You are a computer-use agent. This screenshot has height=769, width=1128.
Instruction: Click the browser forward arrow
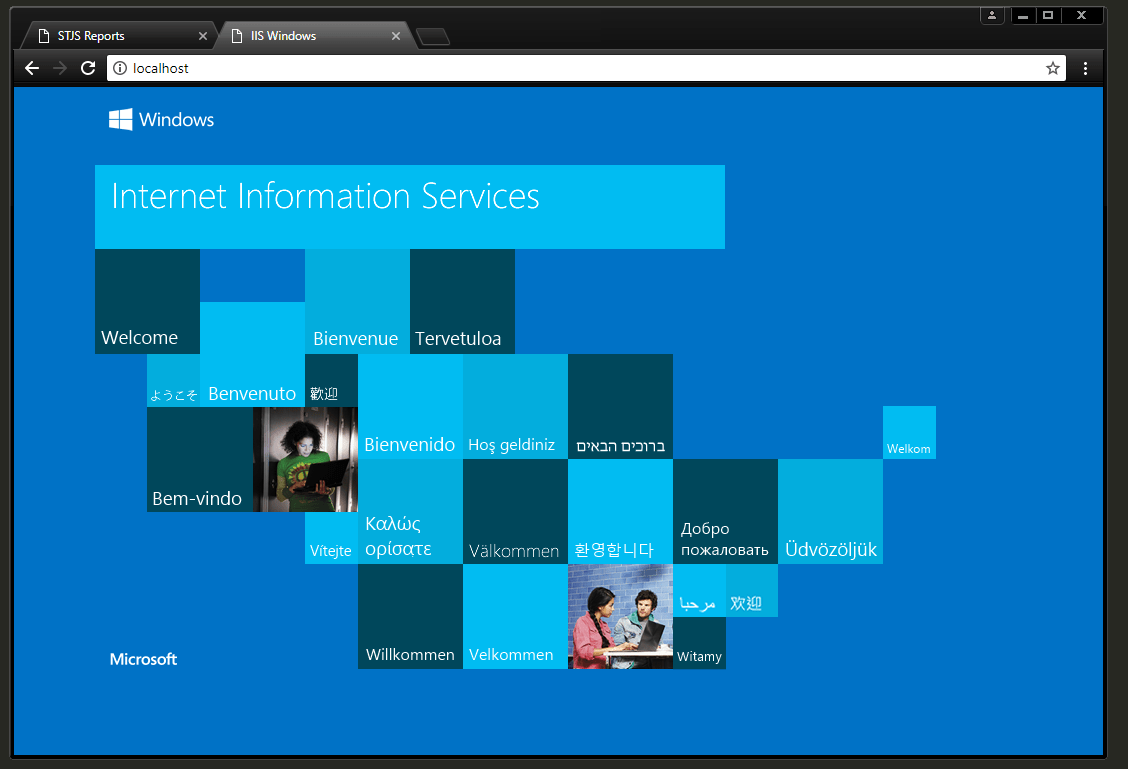[60, 68]
